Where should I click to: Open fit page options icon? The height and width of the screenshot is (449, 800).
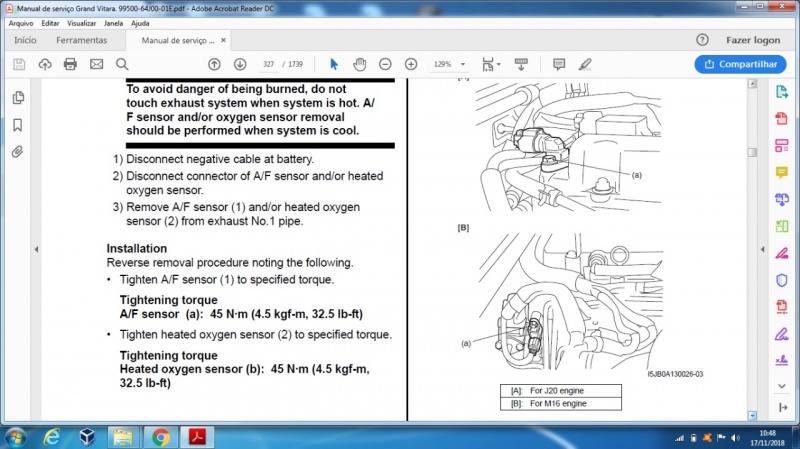(x=491, y=64)
